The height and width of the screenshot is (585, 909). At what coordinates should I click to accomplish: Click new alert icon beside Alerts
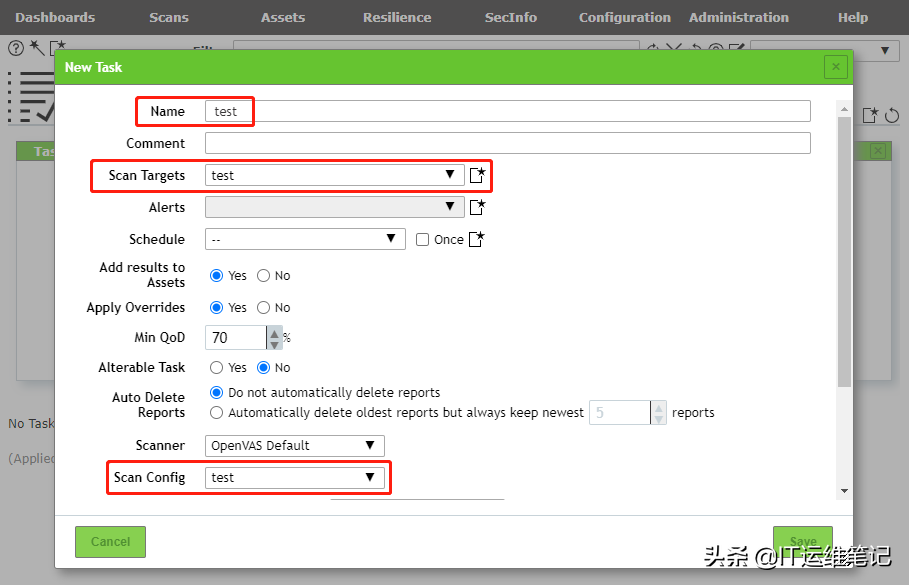pyautogui.click(x=478, y=207)
